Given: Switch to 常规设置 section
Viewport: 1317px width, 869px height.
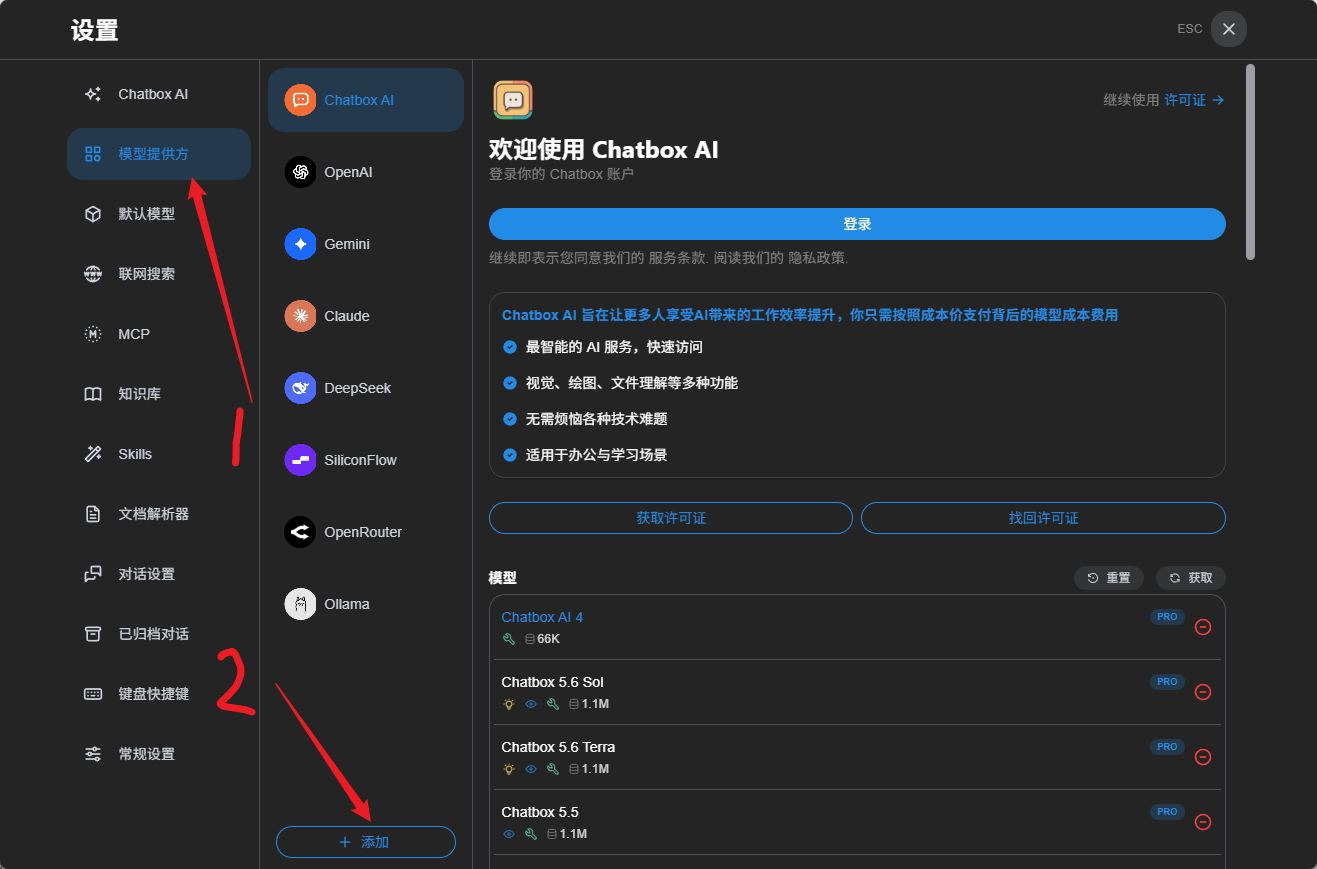Looking at the screenshot, I should click(x=159, y=754).
